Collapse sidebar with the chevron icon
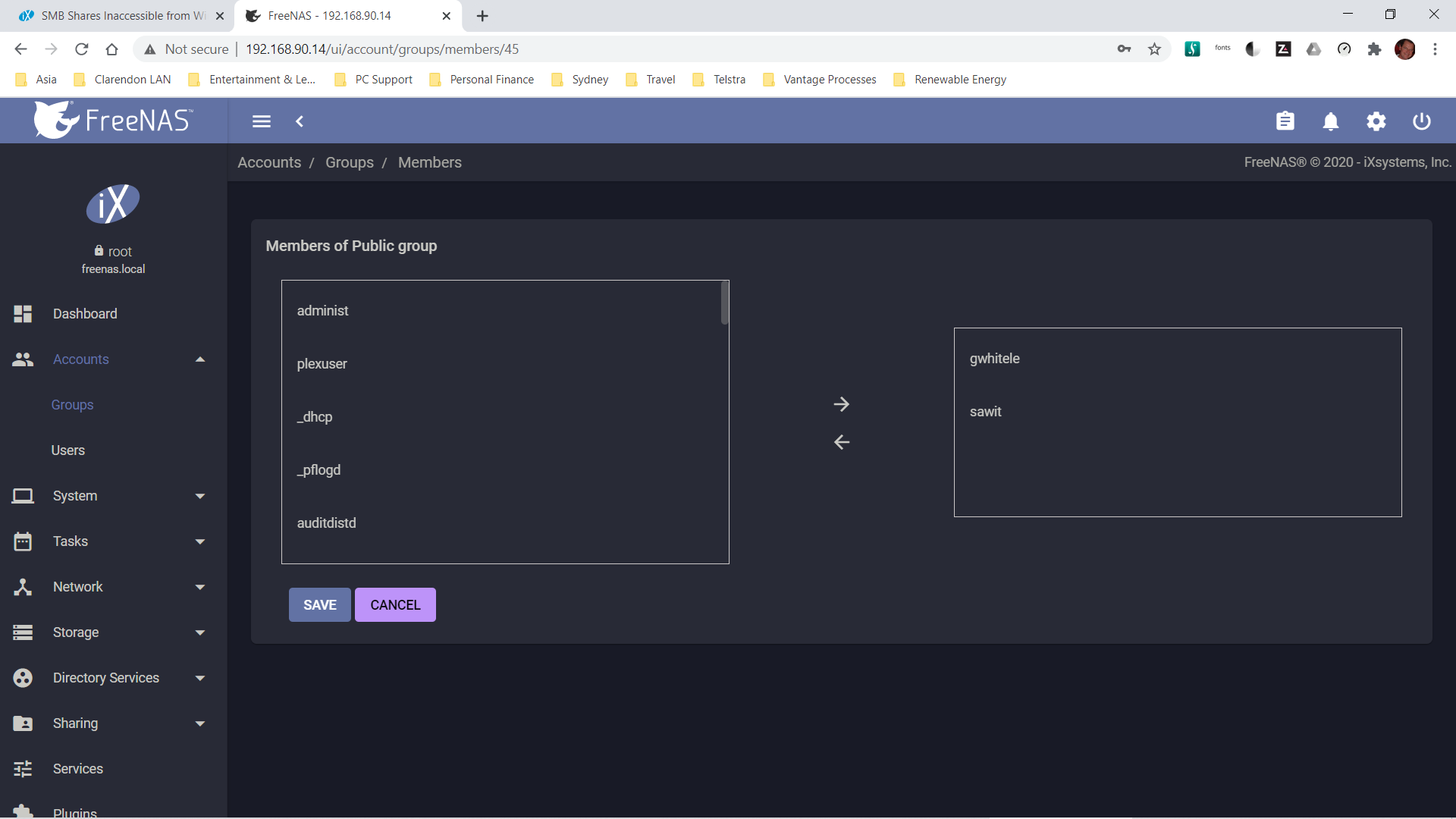 tap(300, 121)
